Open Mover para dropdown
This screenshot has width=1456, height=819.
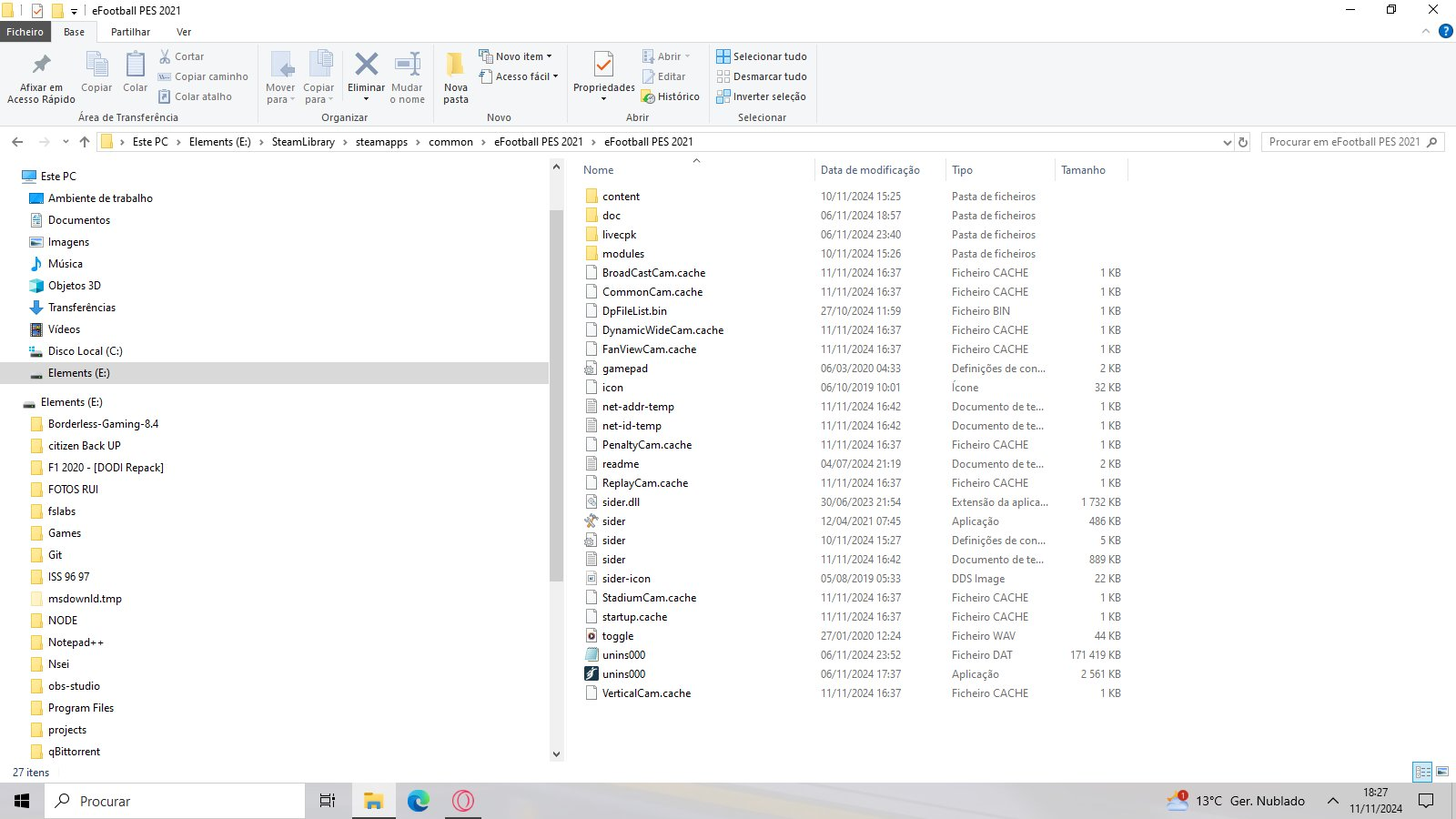pyautogui.click(x=280, y=78)
